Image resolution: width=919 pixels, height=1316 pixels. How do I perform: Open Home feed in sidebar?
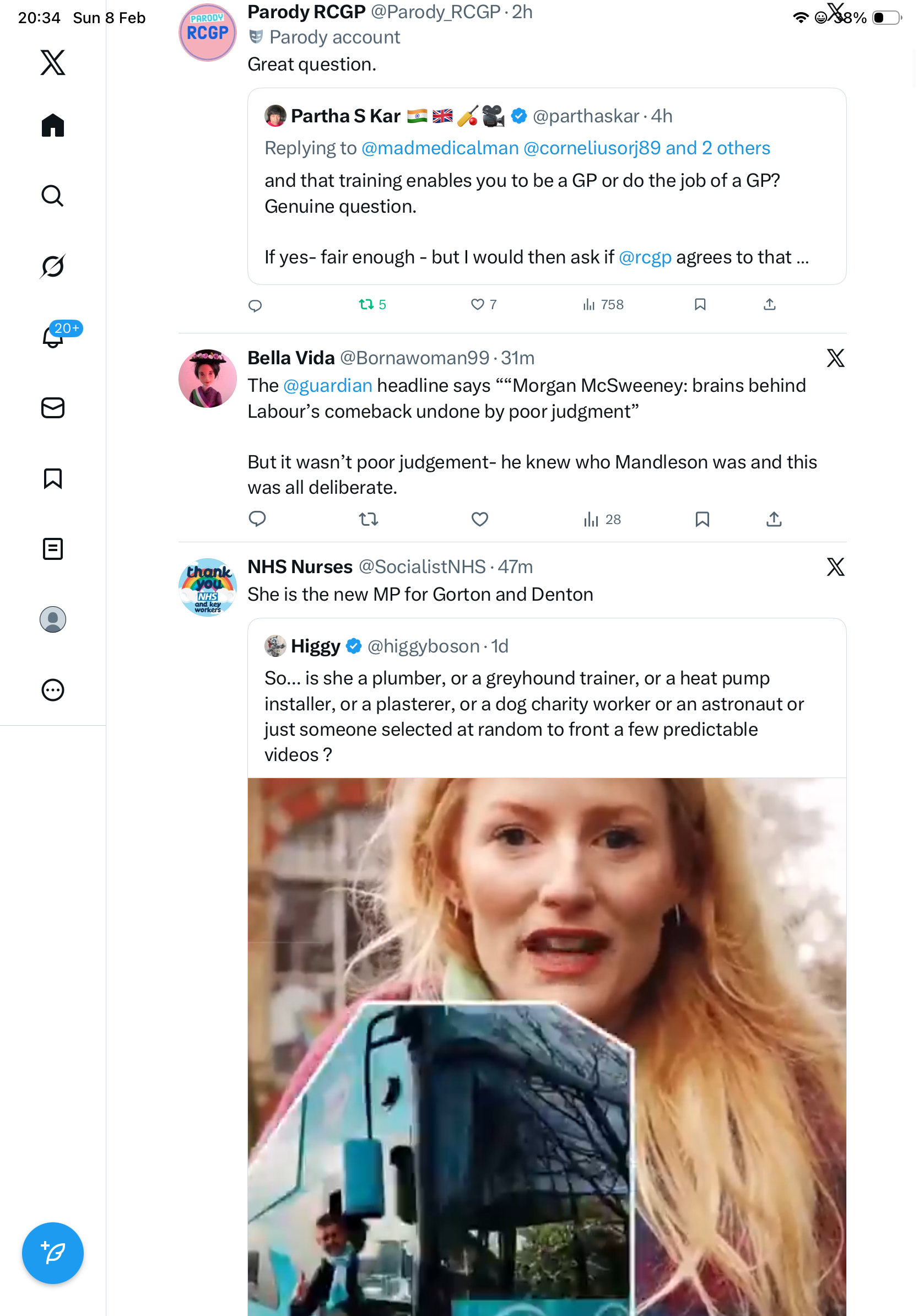tap(53, 125)
